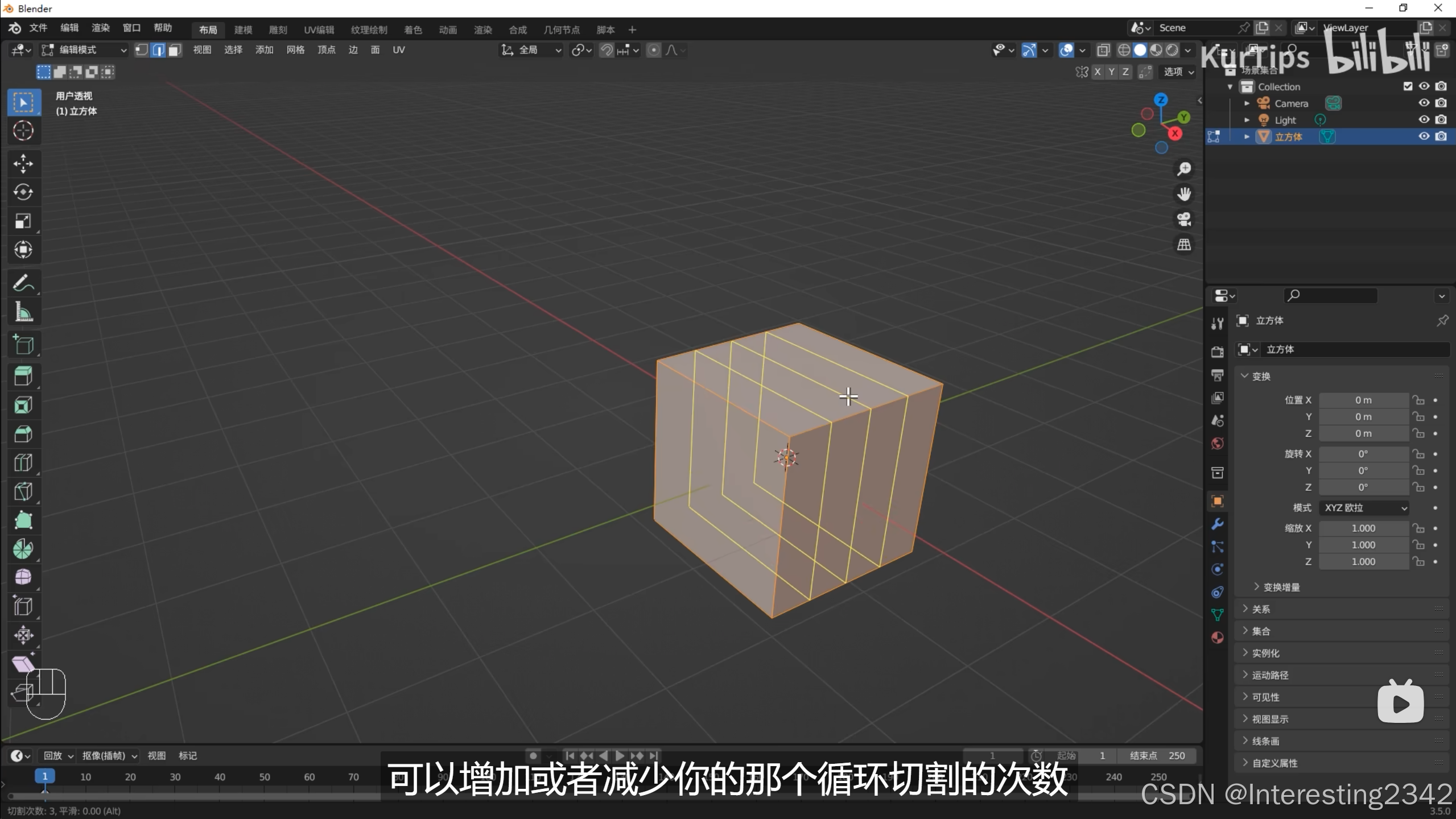Open the Options button in viewport header

(x=1178, y=72)
